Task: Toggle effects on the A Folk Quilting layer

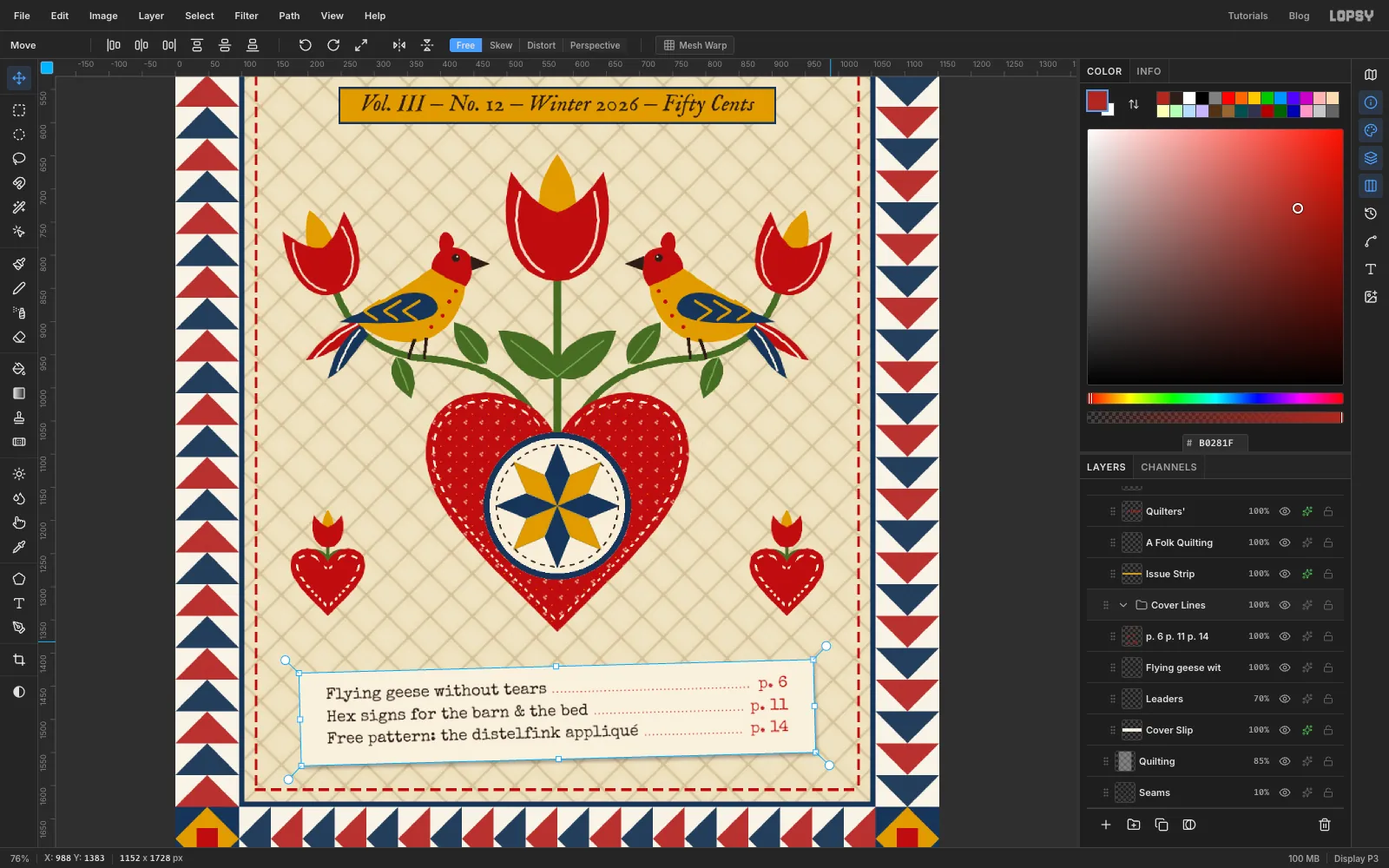Action: pos(1307,542)
